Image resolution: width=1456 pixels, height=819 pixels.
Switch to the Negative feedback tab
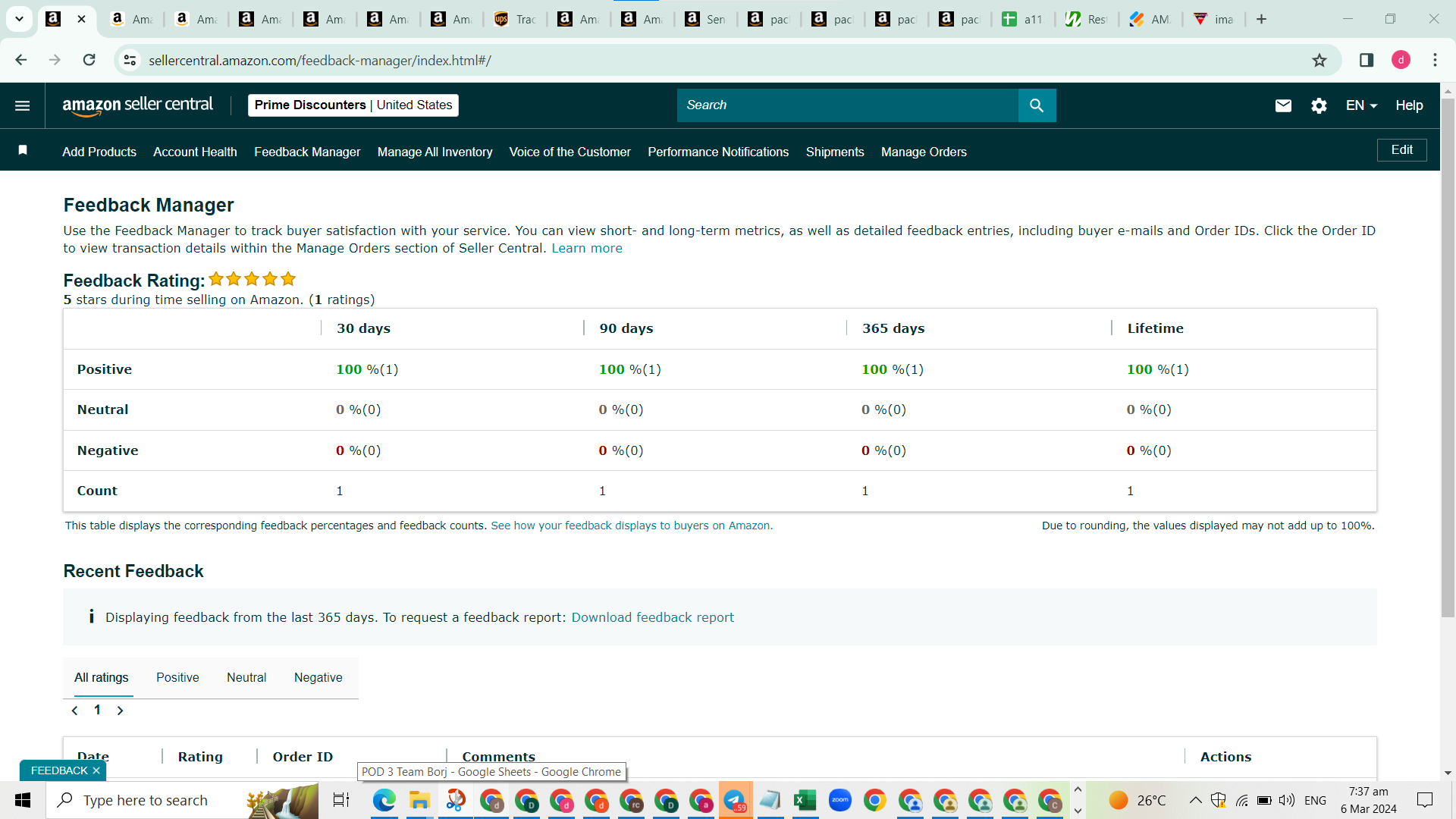tap(318, 677)
